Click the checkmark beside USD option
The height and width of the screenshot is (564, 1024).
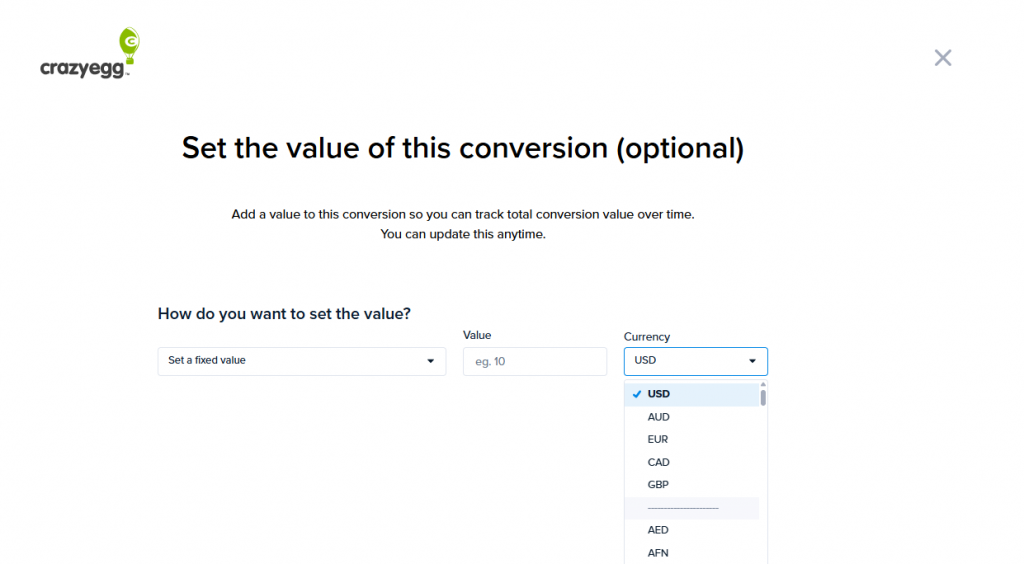coord(636,394)
